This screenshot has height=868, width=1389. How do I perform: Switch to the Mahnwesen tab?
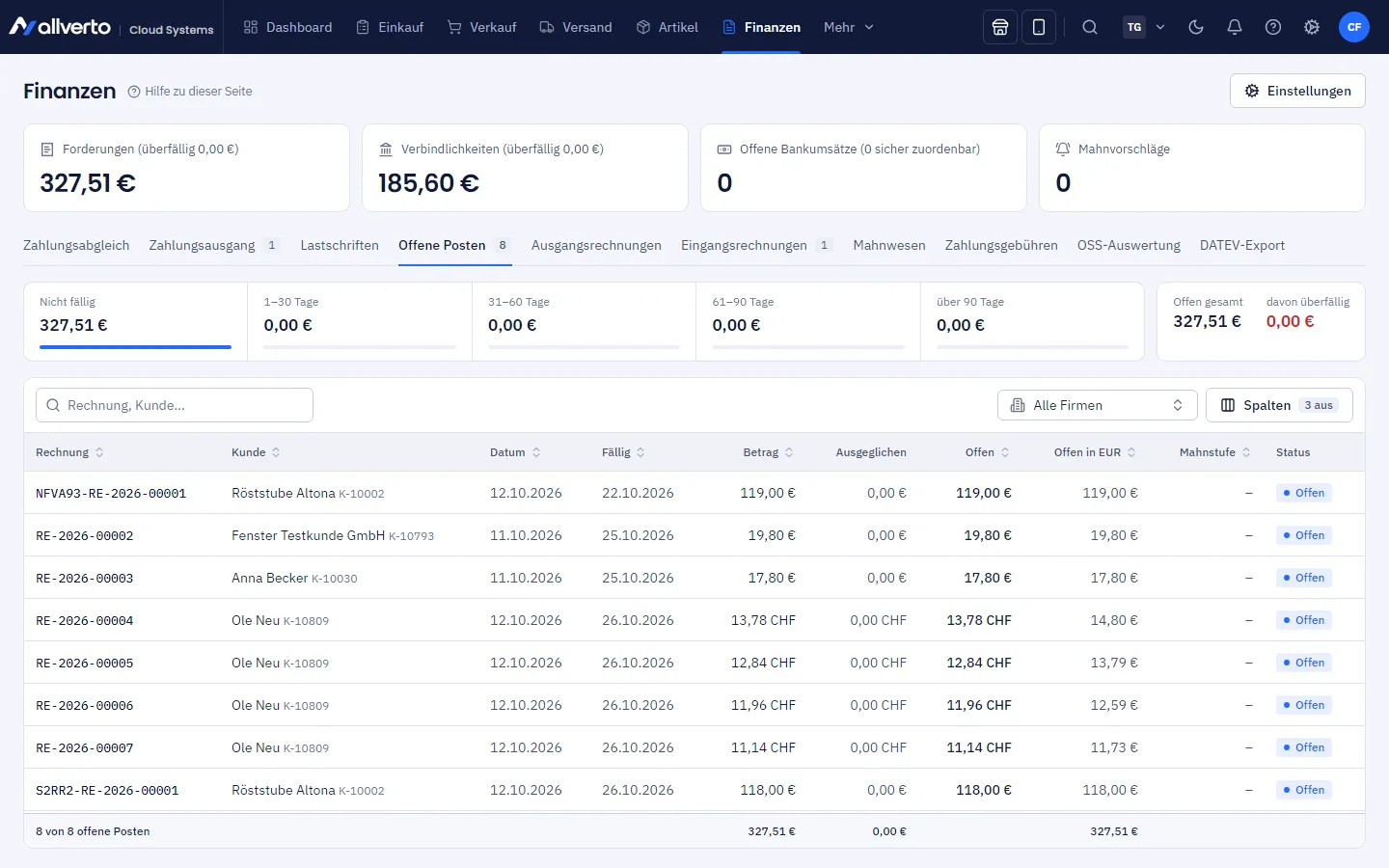(x=889, y=246)
